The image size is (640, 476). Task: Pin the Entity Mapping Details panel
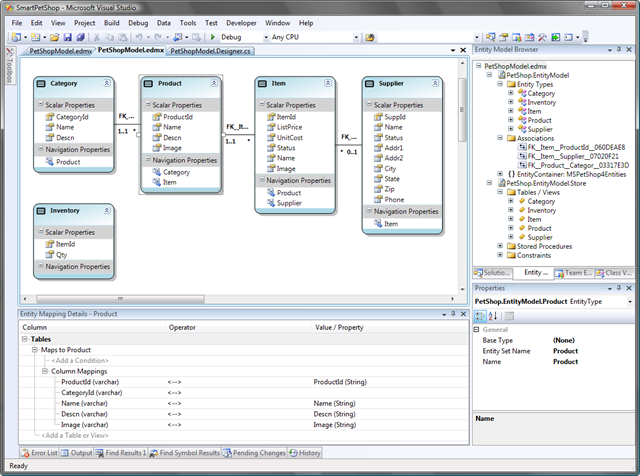tap(453, 314)
